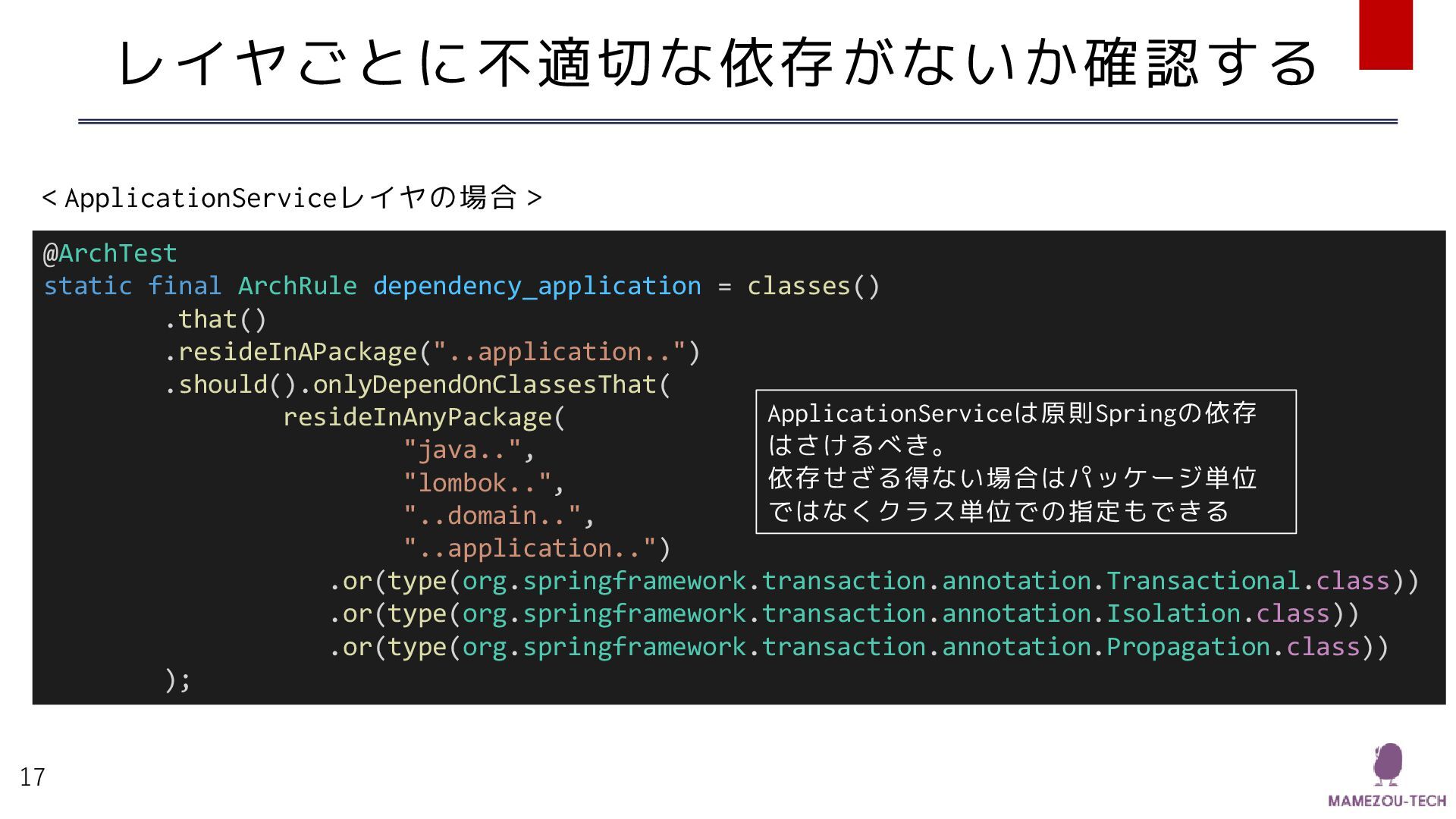Click the @ArchTest annotation
Image resolution: width=1456 pixels, height=819 pixels.
(110, 253)
